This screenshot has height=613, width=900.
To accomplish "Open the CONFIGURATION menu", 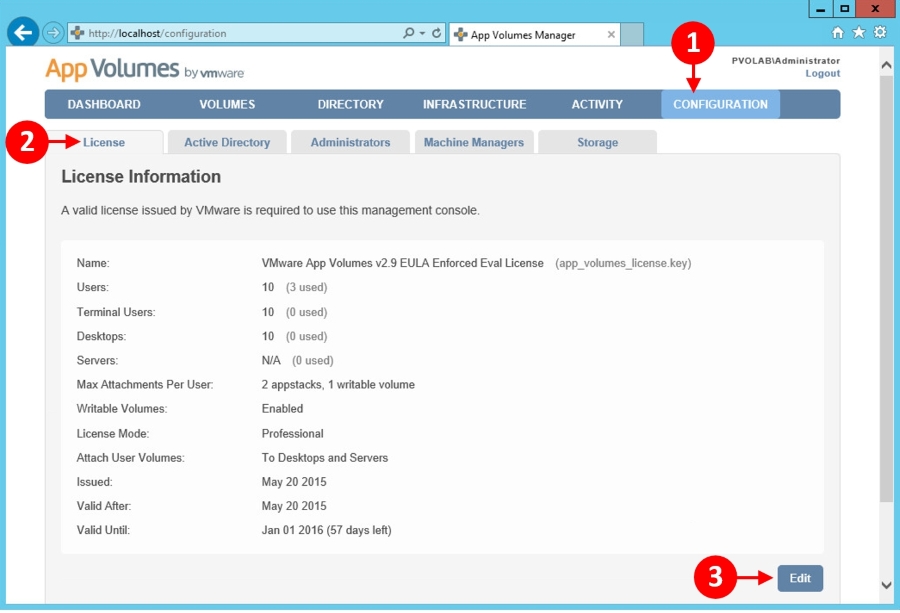I will click(x=720, y=104).
